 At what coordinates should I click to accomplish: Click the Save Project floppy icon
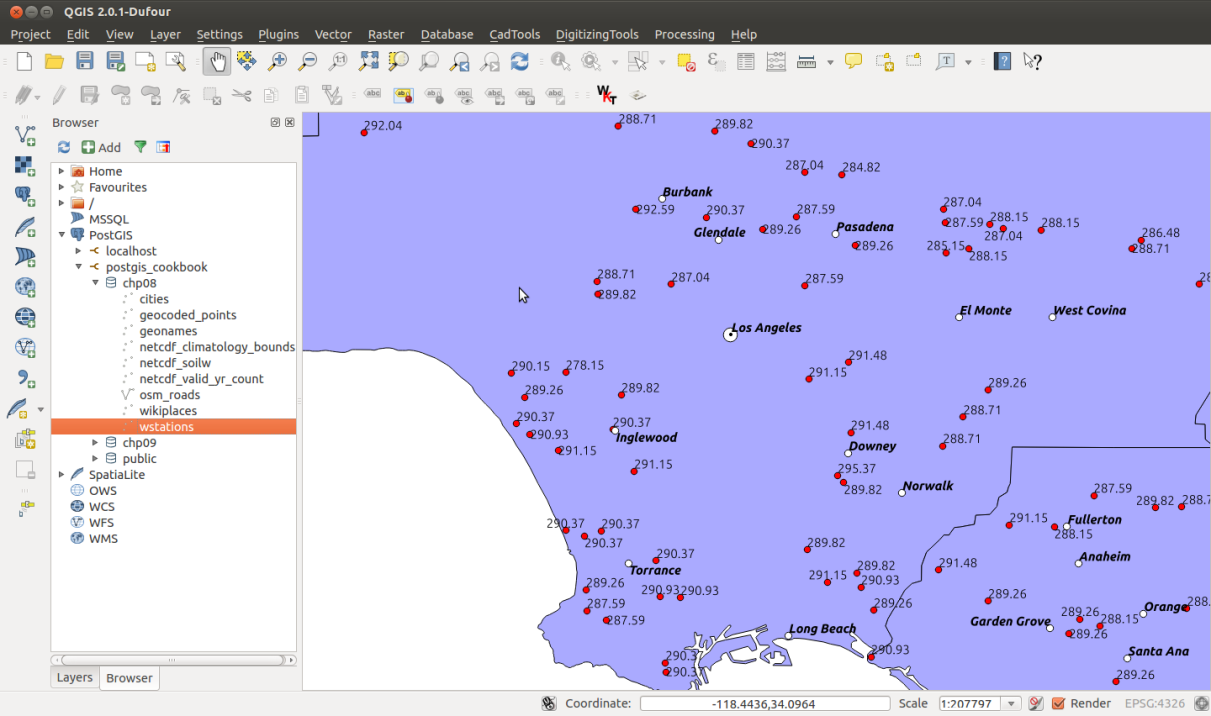(x=85, y=62)
